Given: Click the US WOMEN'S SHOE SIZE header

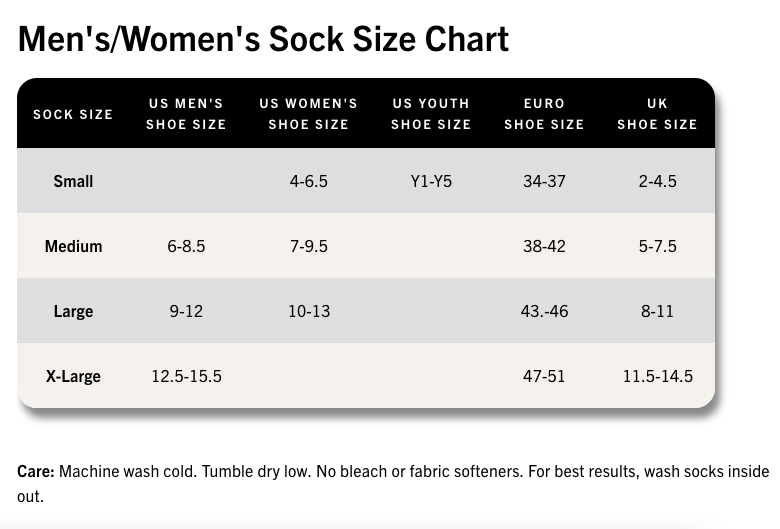Looking at the screenshot, I should (308, 114).
